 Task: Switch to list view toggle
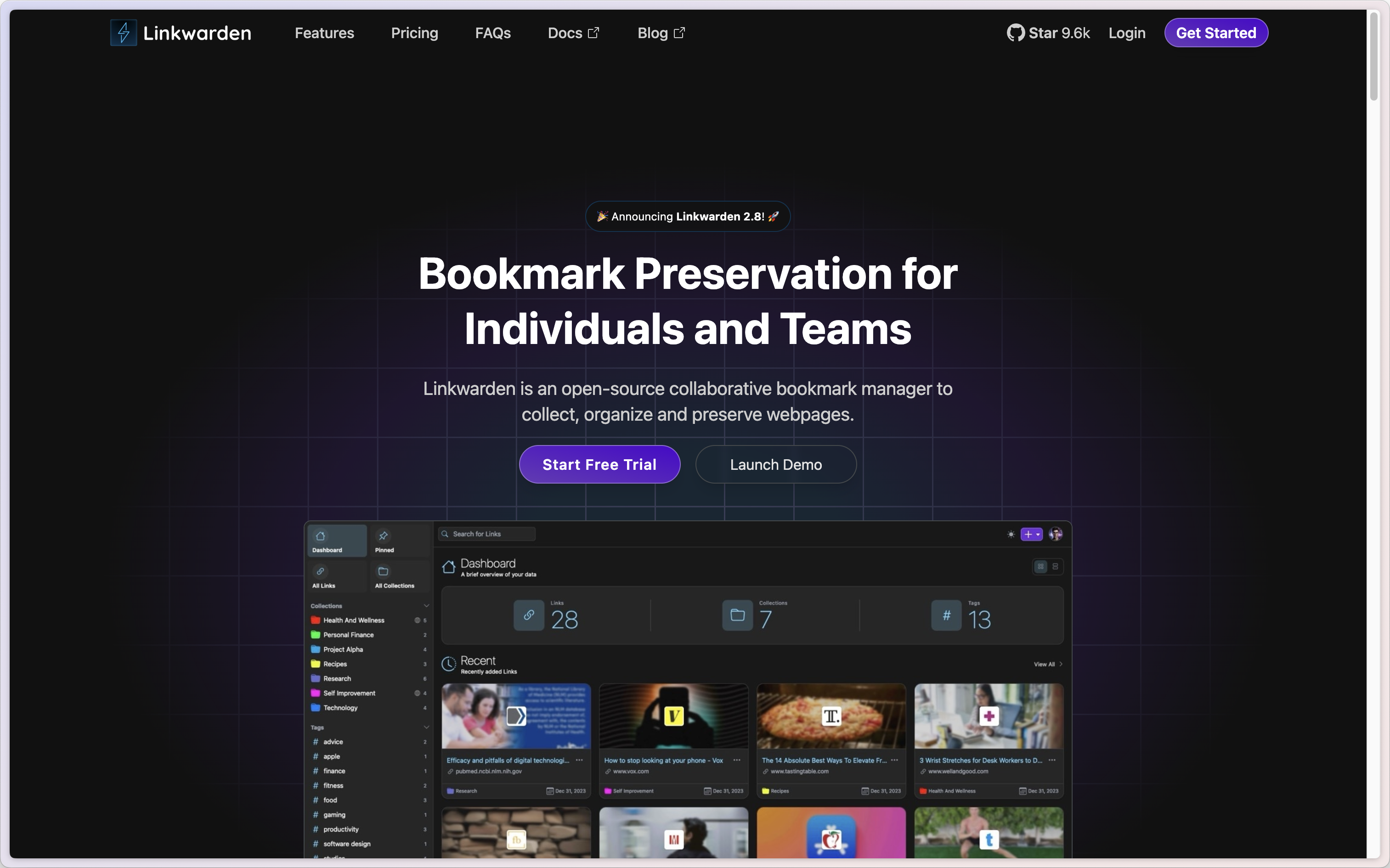click(1055, 567)
